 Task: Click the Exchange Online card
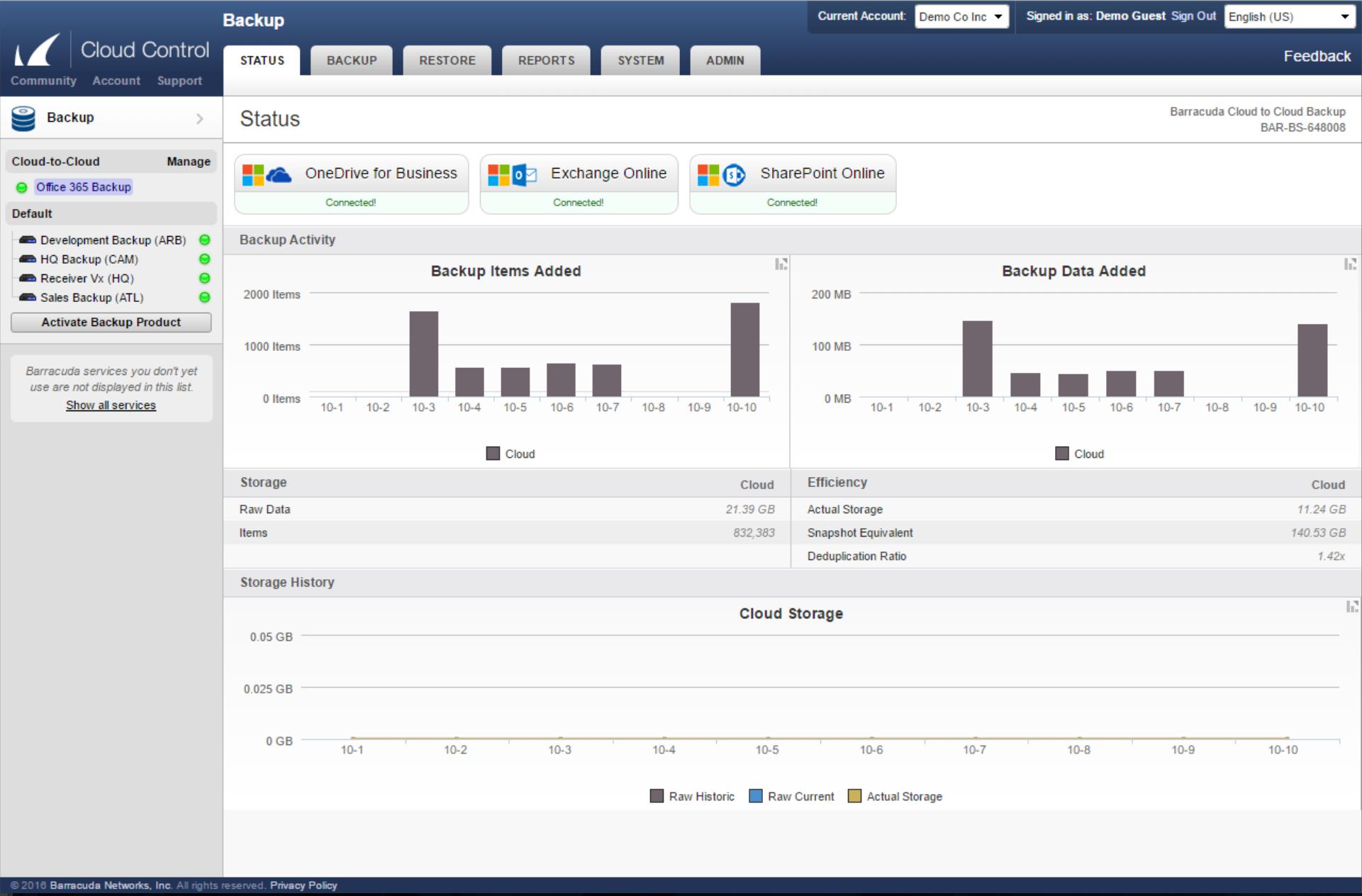click(x=579, y=184)
